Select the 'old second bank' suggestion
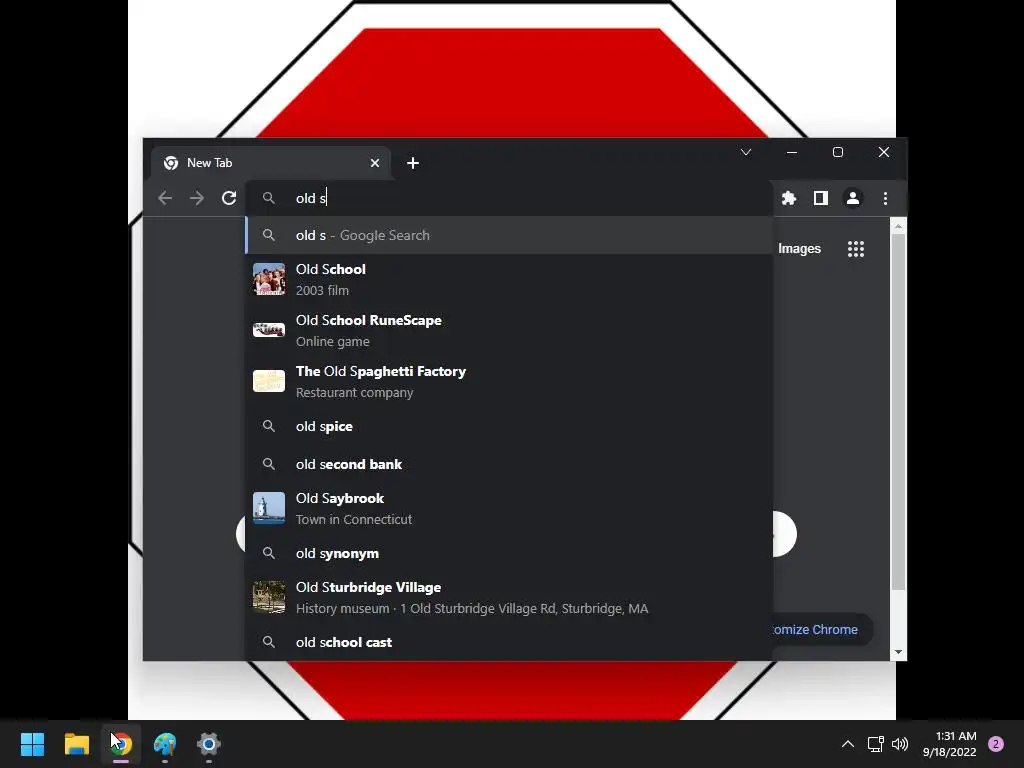Screen dimensions: 1024x768 pos(509,464)
